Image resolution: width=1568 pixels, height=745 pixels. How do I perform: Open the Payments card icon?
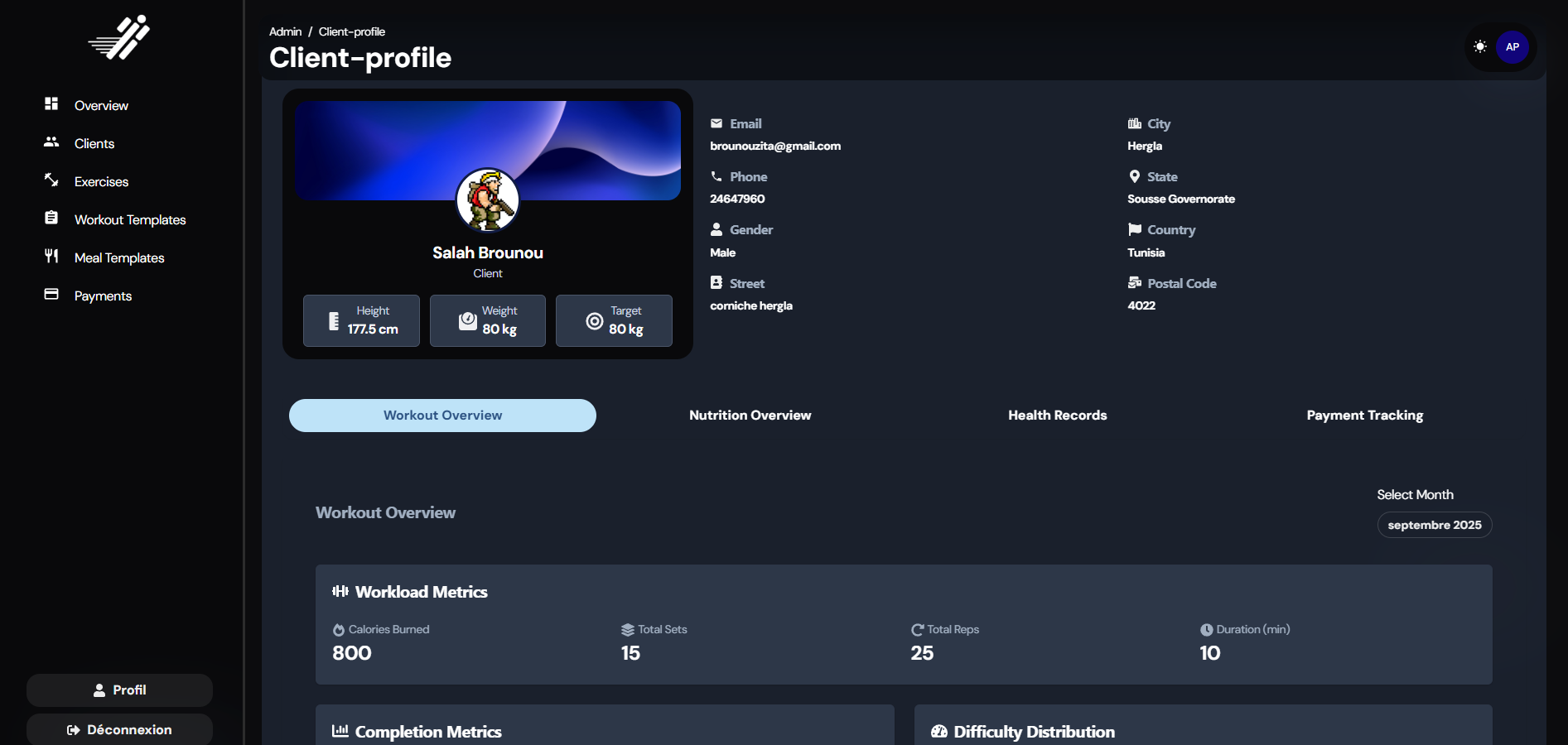pyautogui.click(x=51, y=295)
